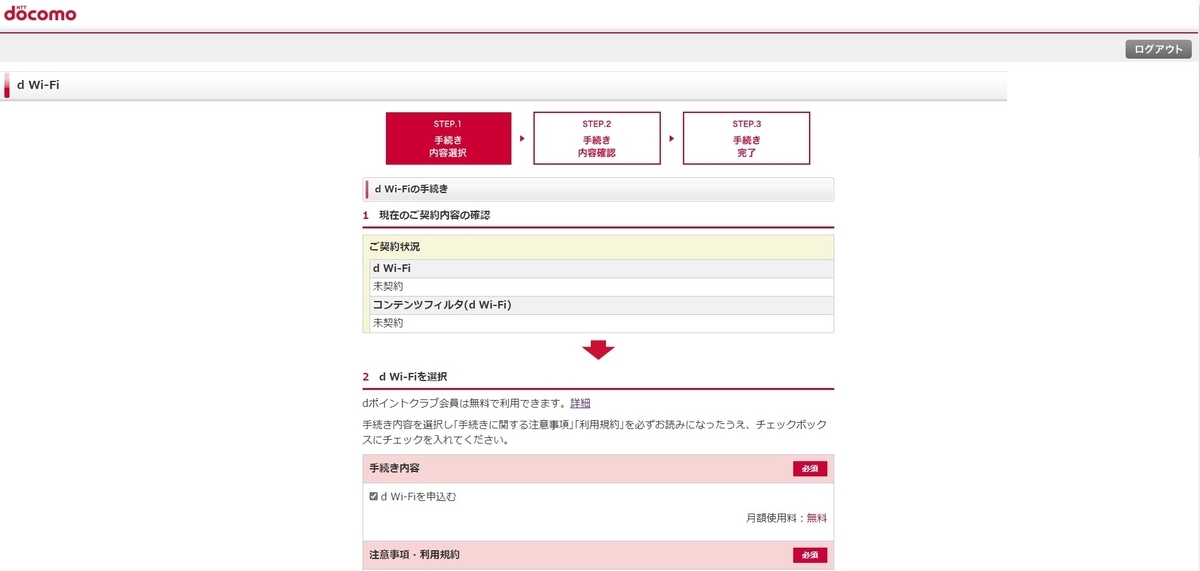1200x571 pixels.
Task: Click dポイントクラブ会員は無料 text
Action: [466, 403]
